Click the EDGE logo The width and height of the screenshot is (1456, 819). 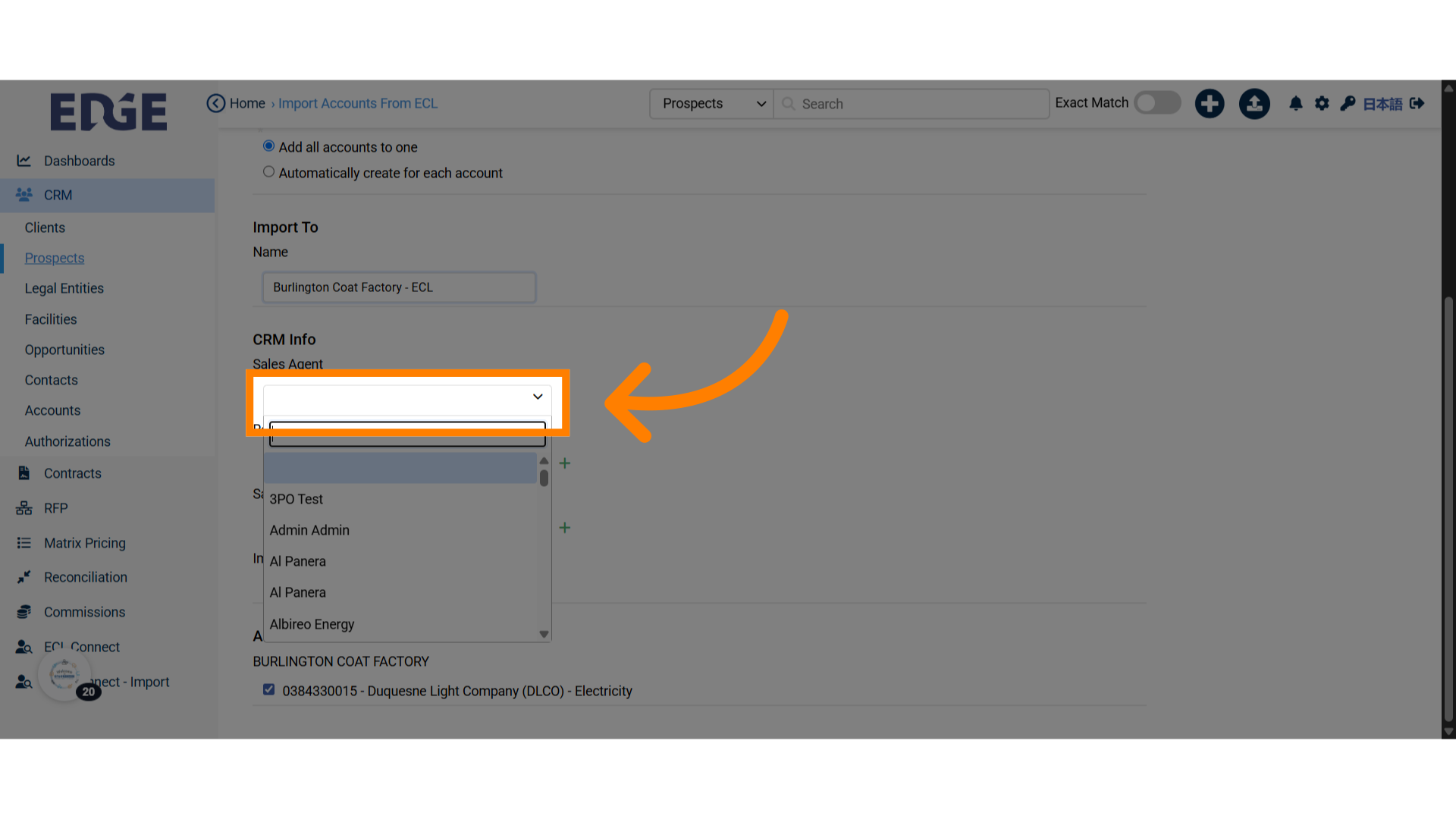click(x=108, y=111)
